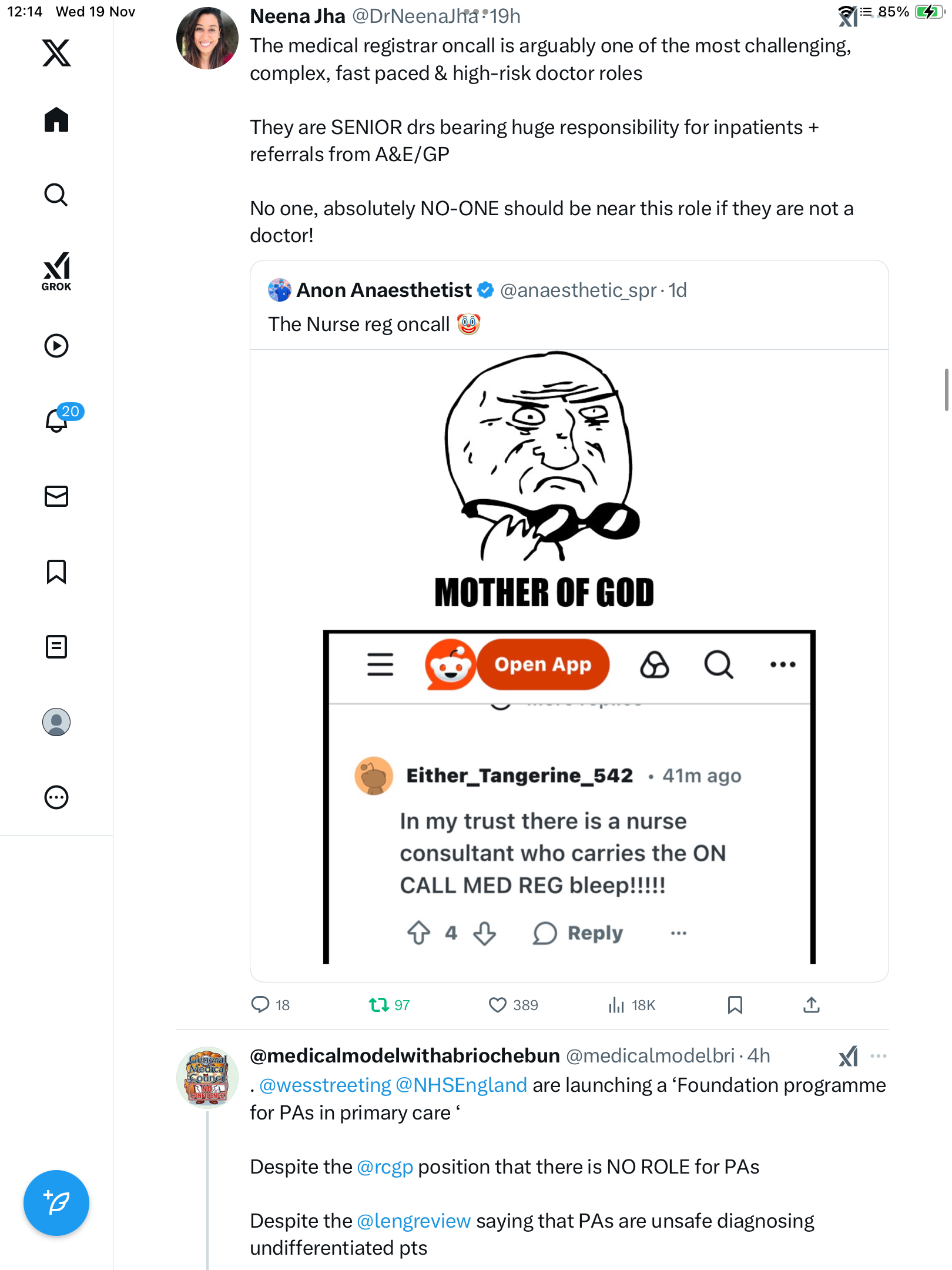Go to X logo home
The width and height of the screenshot is (952, 1270).
pyautogui.click(x=56, y=53)
